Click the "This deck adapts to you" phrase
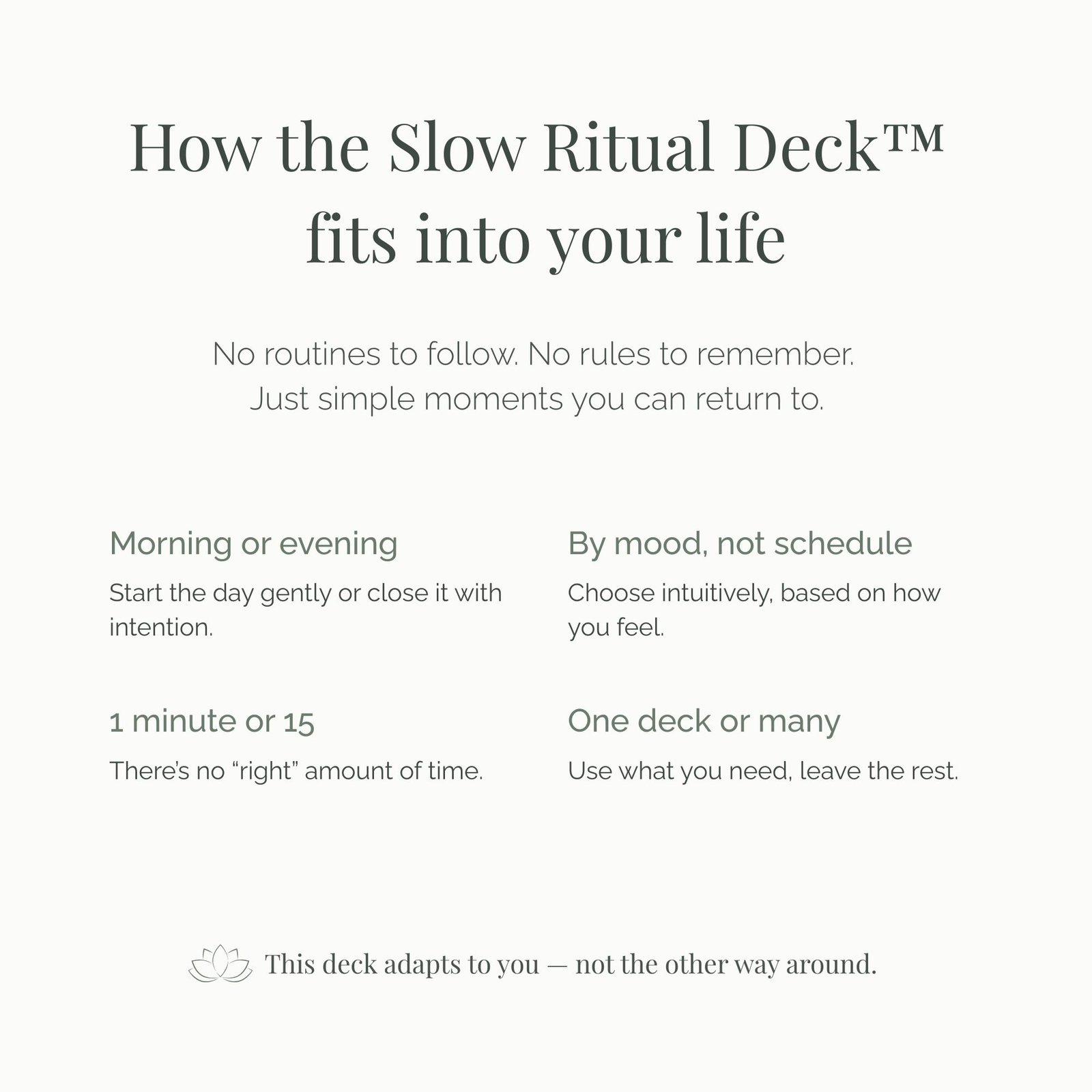1092x1092 pixels. (x=402, y=964)
